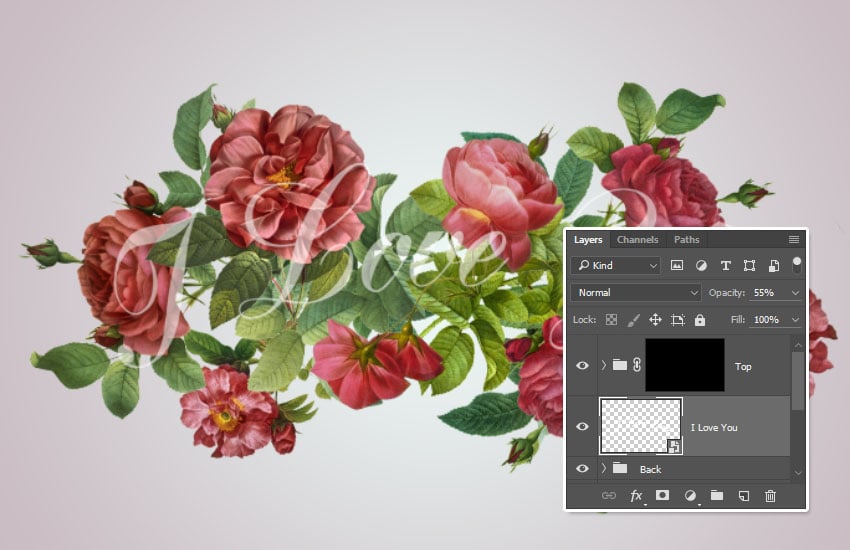850x550 pixels.
Task: Click the Link layers icon
Action: (x=609, y=495)
